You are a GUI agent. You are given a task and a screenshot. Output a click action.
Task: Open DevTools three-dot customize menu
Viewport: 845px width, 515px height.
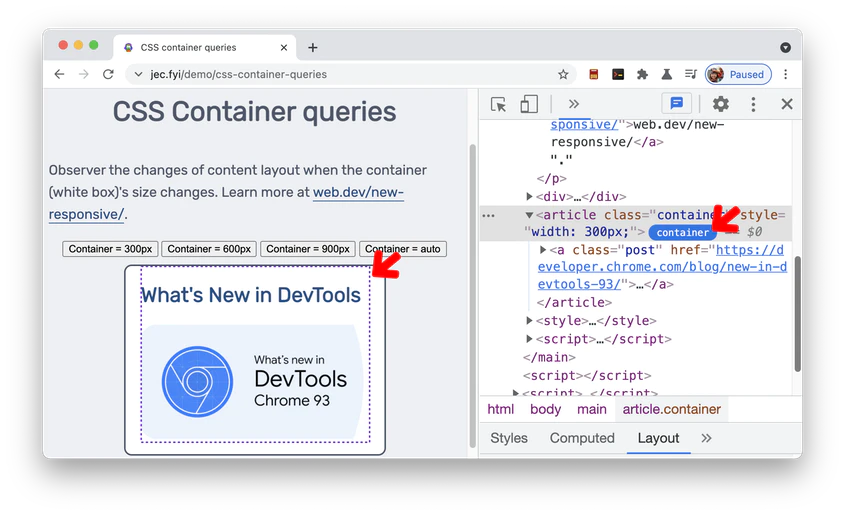pos(753,104)
